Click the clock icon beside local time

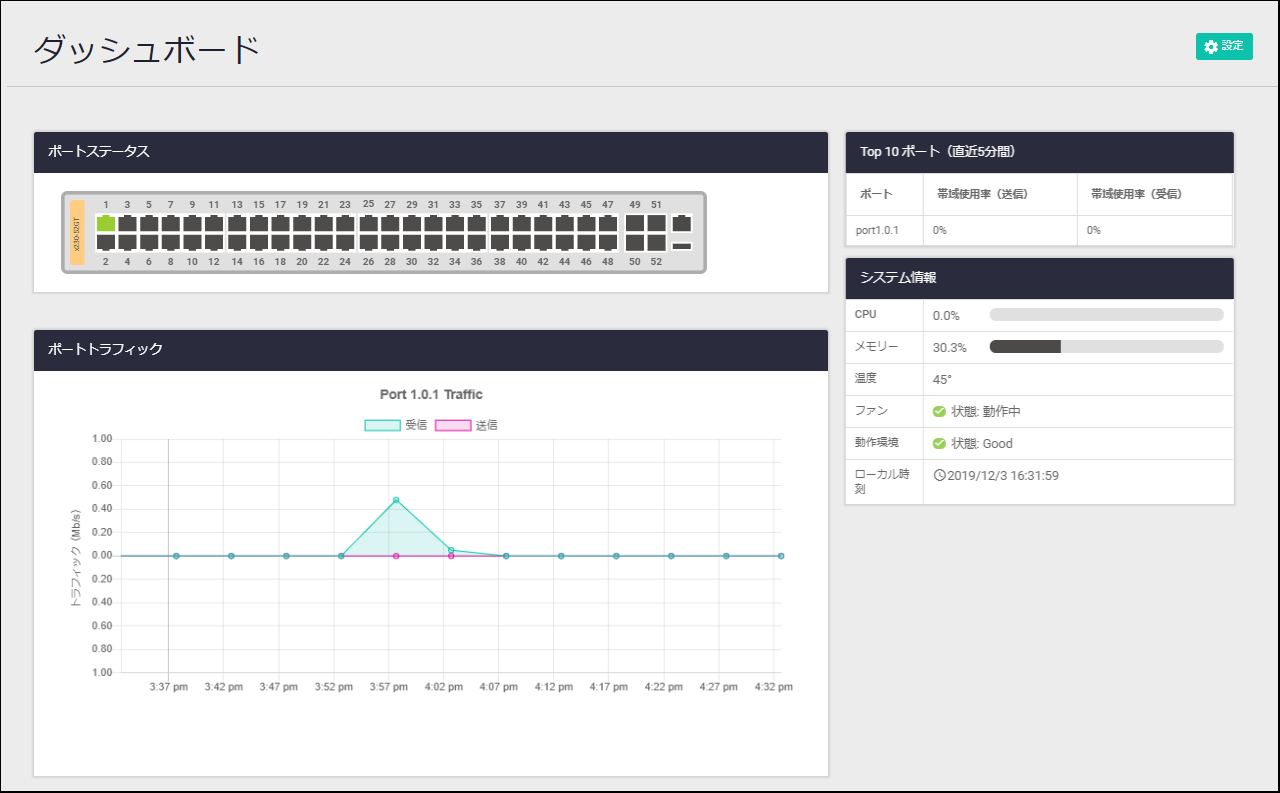(939, 475)
